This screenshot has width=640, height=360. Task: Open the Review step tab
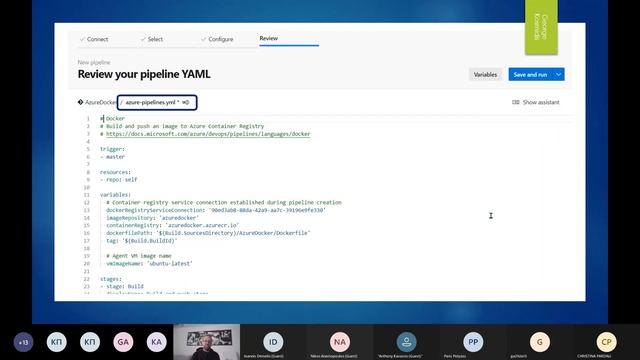pyautogui.click(x=269, y=38)
